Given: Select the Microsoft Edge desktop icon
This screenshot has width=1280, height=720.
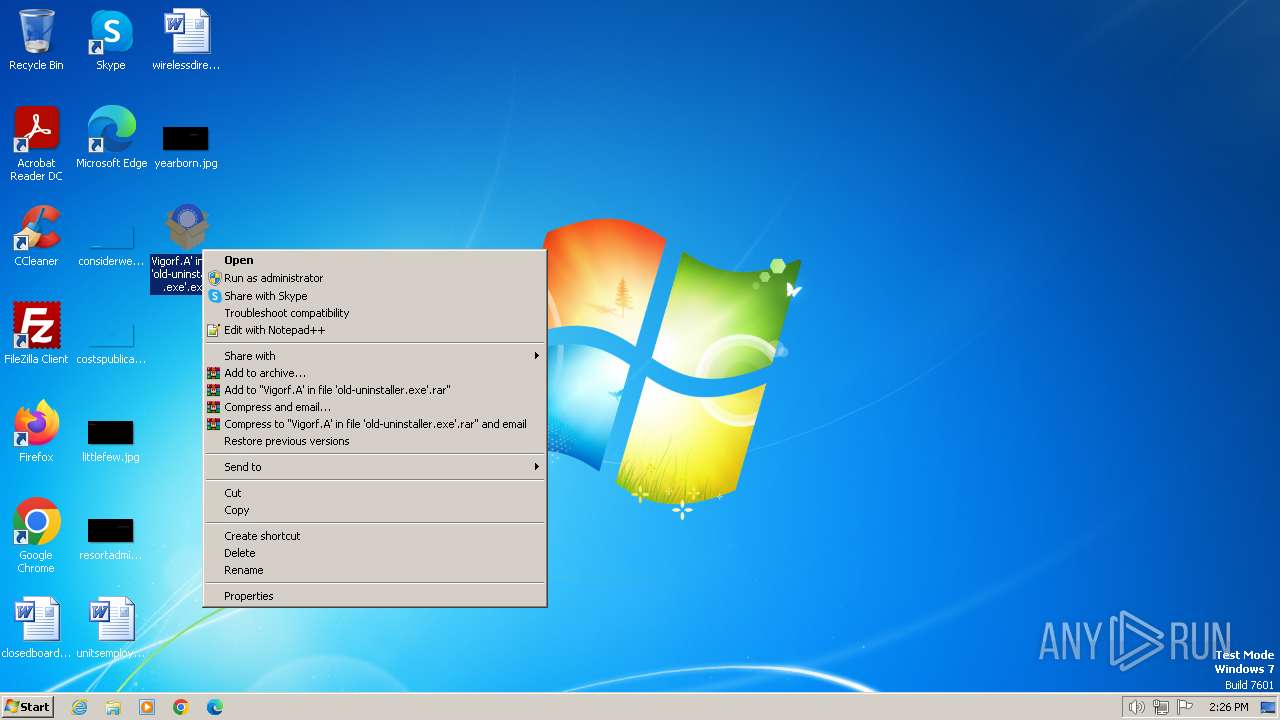Looking at the screenshot, I should point(111,137).
